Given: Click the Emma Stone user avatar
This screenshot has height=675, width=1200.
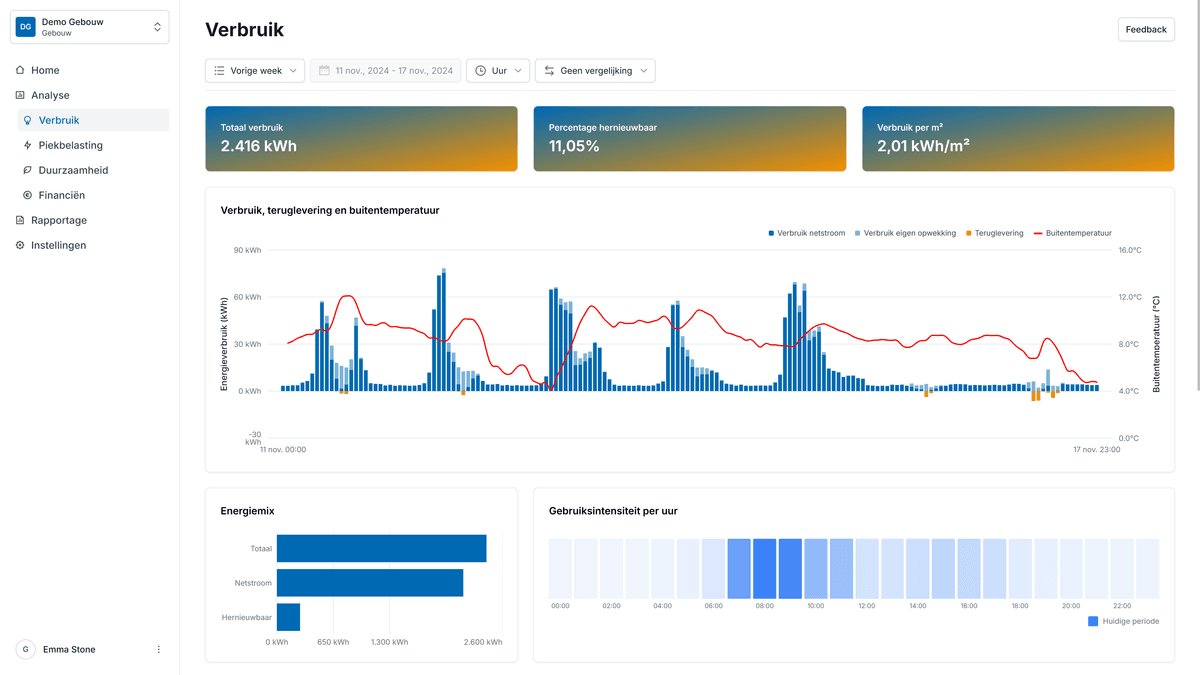Looking at the screenshot, I should click(25, 649).
